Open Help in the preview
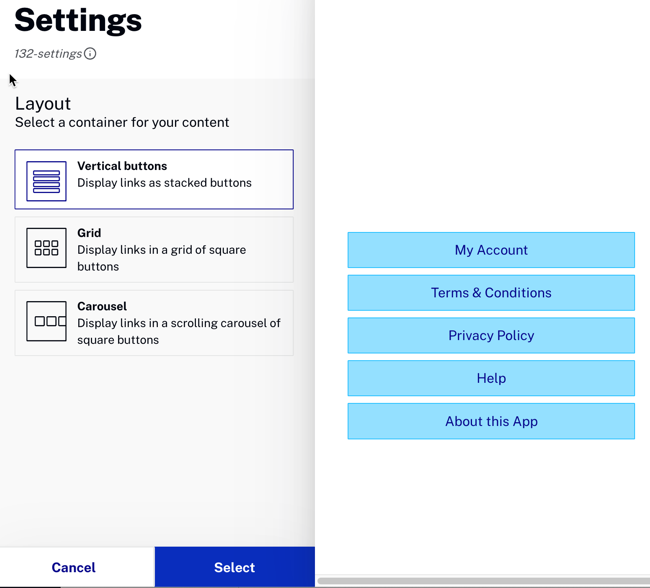Viewport: 650px width, 588px height. (x=491, y=378)
